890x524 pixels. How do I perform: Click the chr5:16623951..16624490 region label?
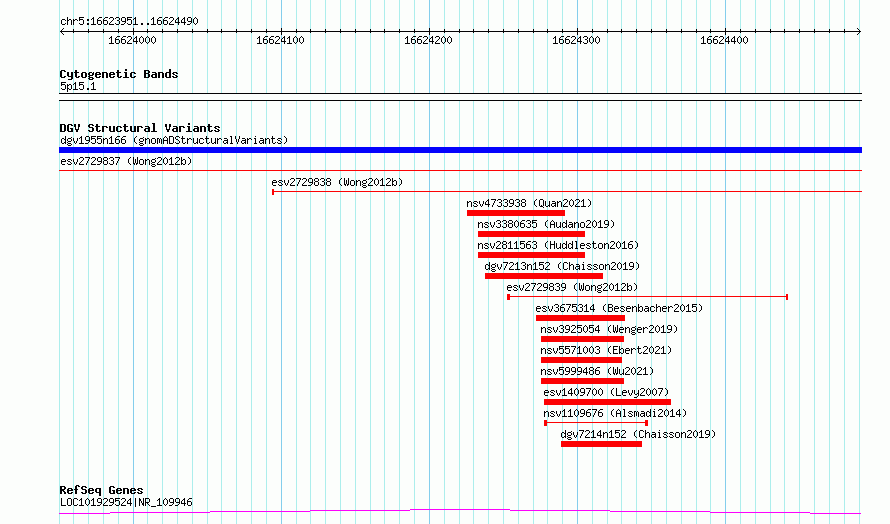point(129,22)
